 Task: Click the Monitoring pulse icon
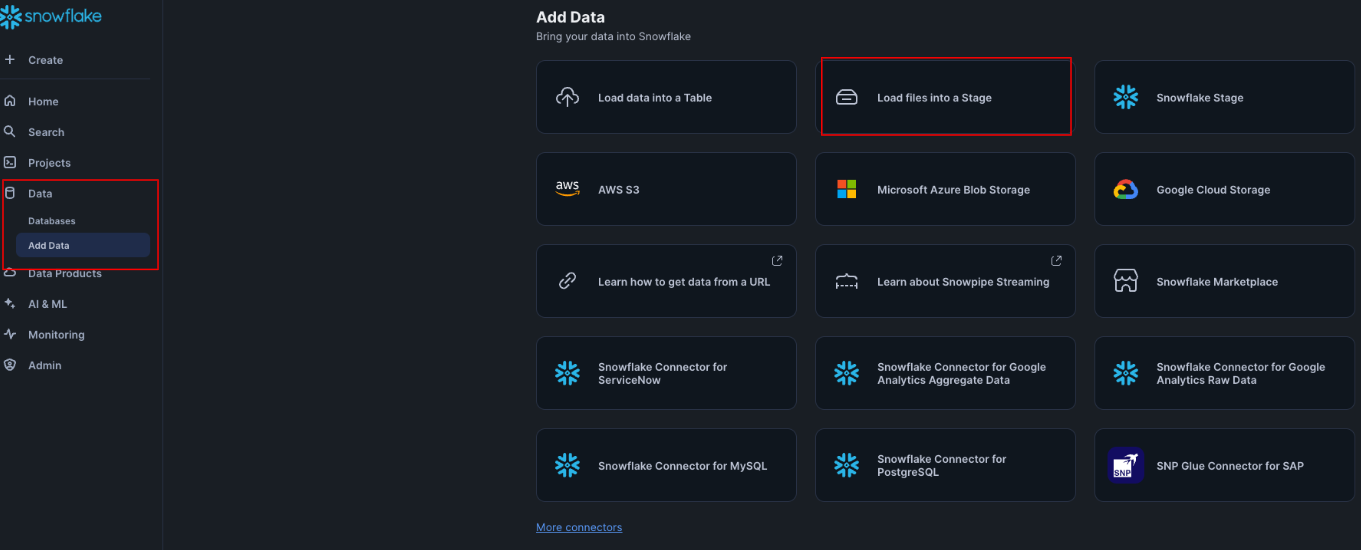point(10,334)
